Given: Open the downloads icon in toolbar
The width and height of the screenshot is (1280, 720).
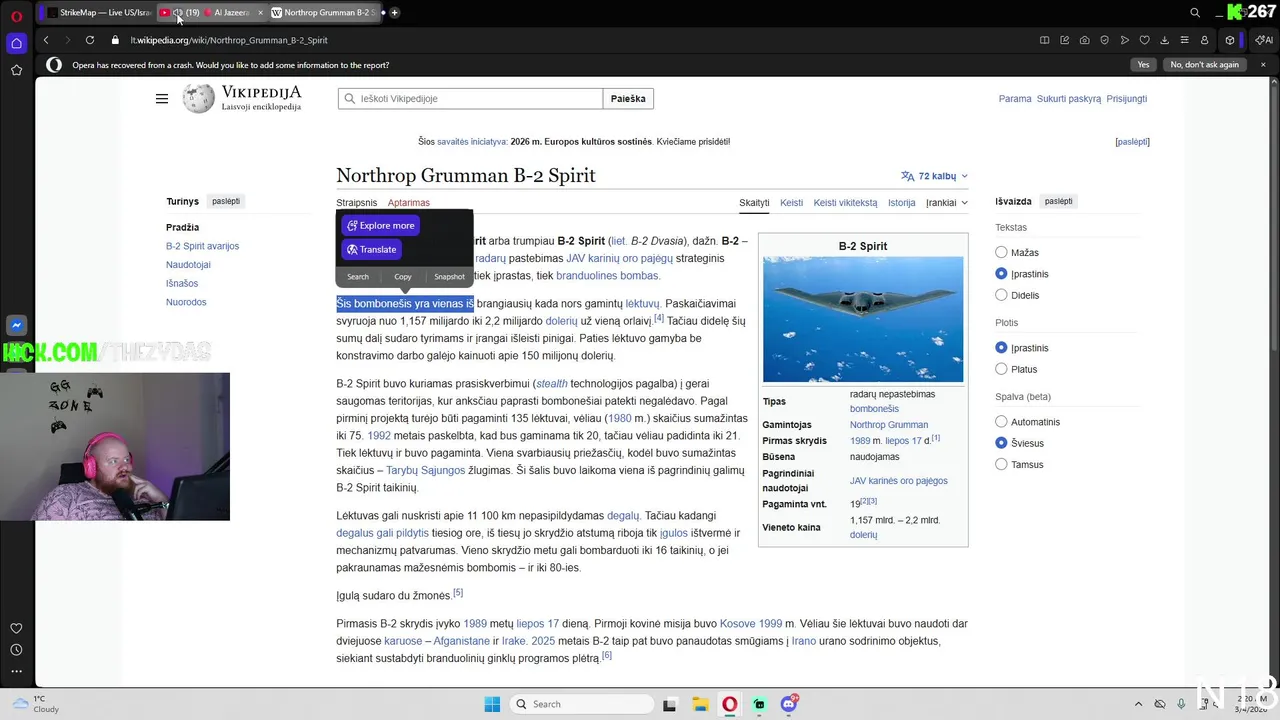Looking at the screenshot, I should tap(1165, 40).
